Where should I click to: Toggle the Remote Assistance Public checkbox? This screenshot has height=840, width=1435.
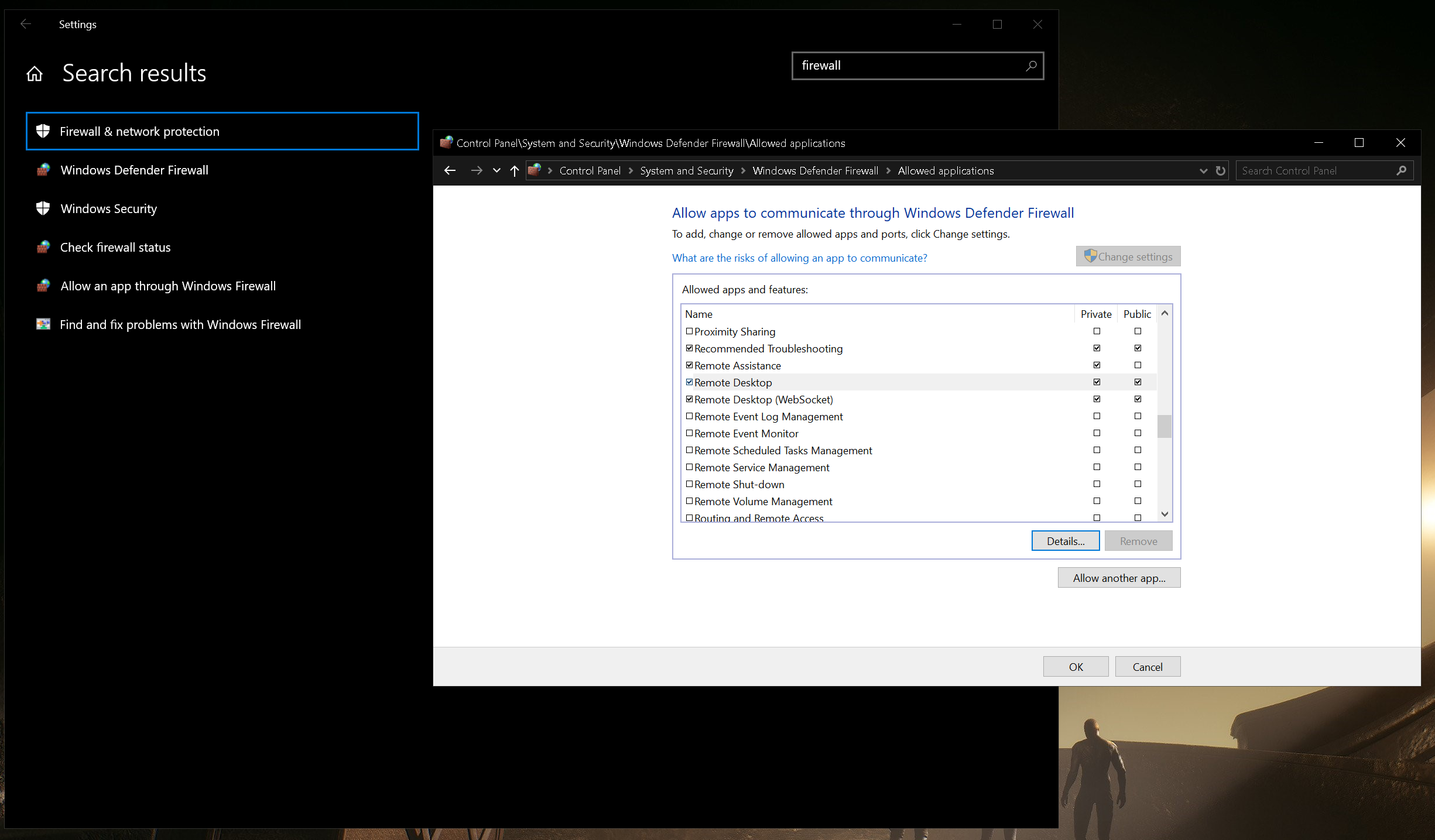coord(1138,365)
